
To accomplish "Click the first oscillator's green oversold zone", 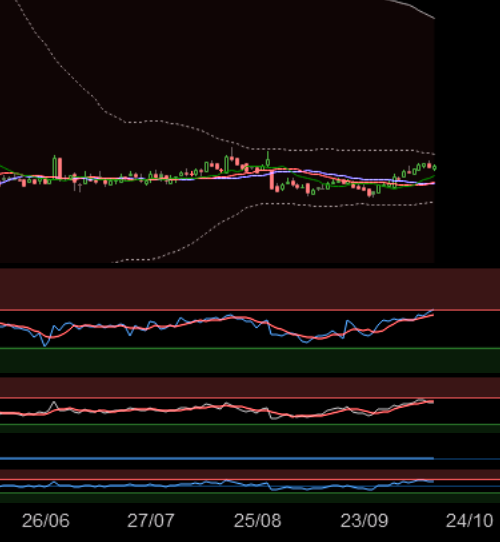I will click(x=250, y=361).
